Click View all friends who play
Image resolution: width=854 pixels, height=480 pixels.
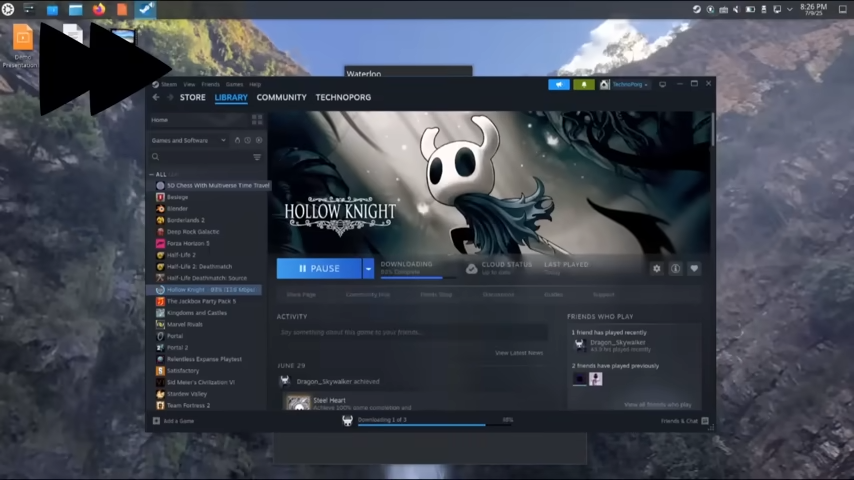click(657, 405)
